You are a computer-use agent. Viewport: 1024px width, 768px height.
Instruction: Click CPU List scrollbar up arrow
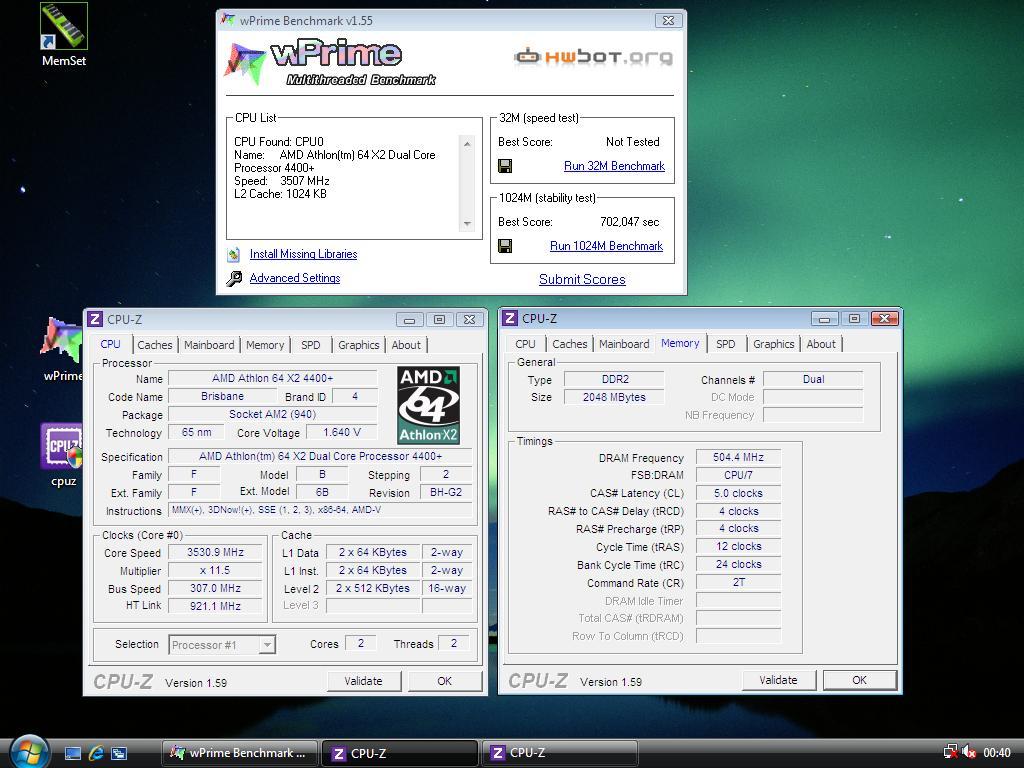pos(467,144)
